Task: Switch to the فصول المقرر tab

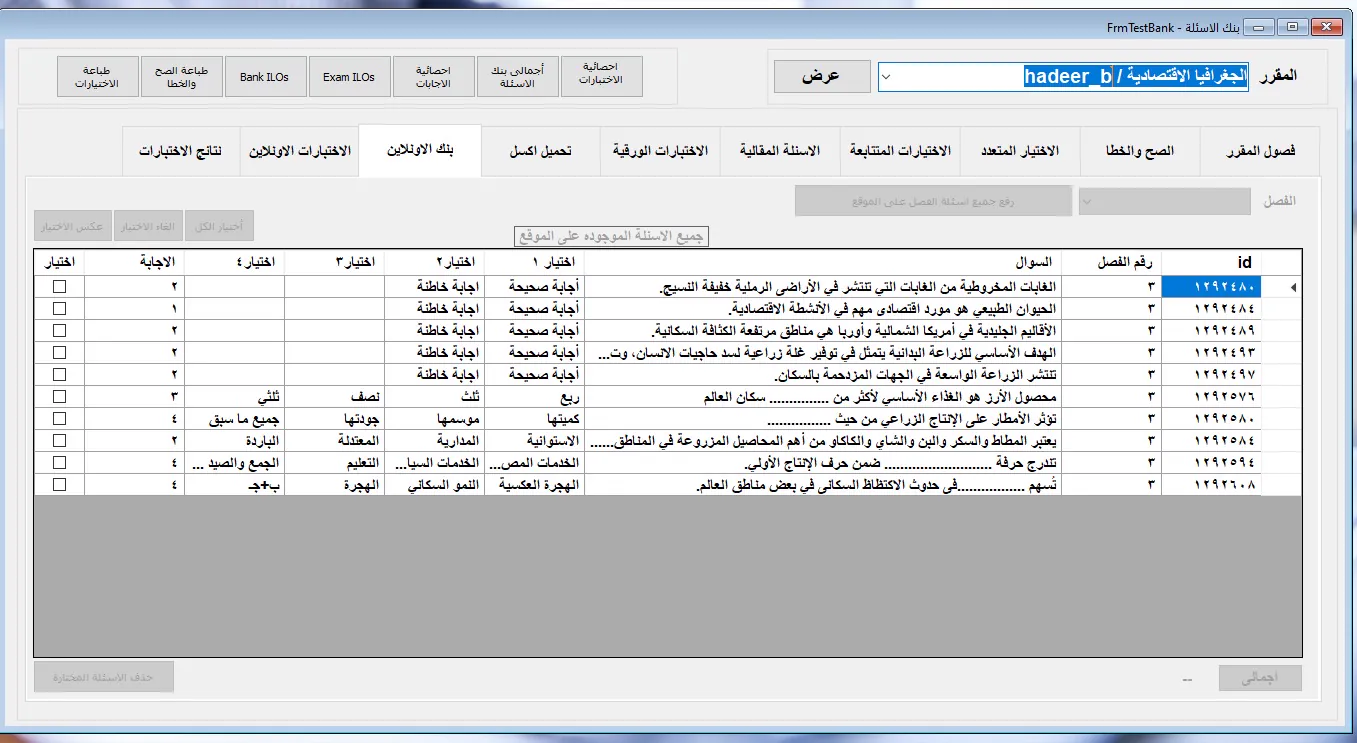Action: pyautogui.click(x=1260, y=151)
